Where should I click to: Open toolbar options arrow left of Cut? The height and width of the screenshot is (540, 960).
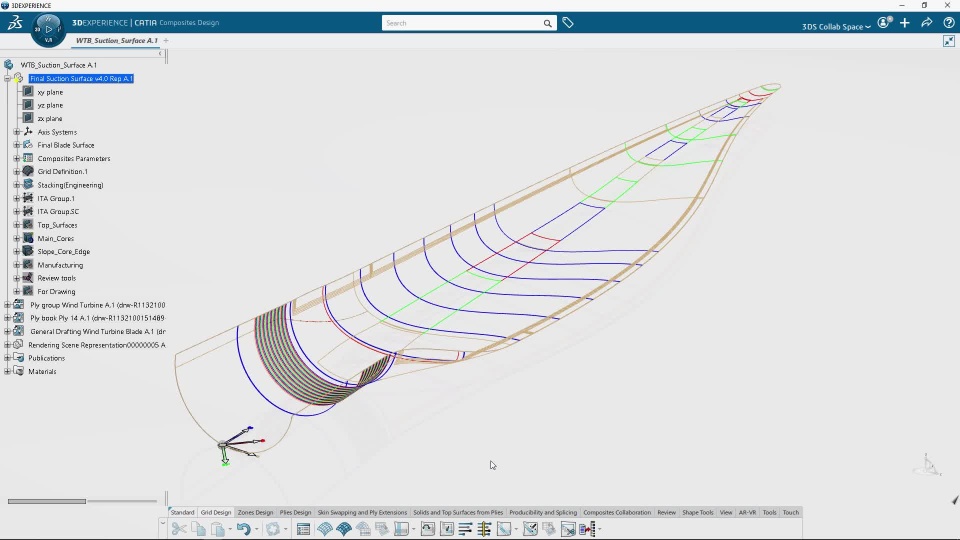point(163,523)
